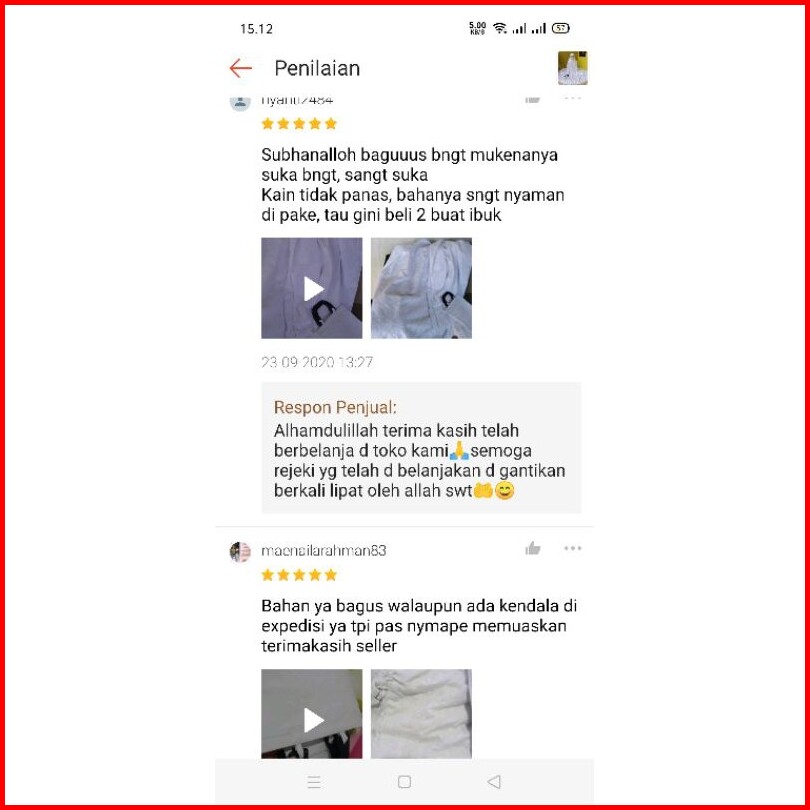Screen dimensions: 810x810
Task: Like maenailarahman83's review with thumbs-up
Action: click(x=533, y=548)
